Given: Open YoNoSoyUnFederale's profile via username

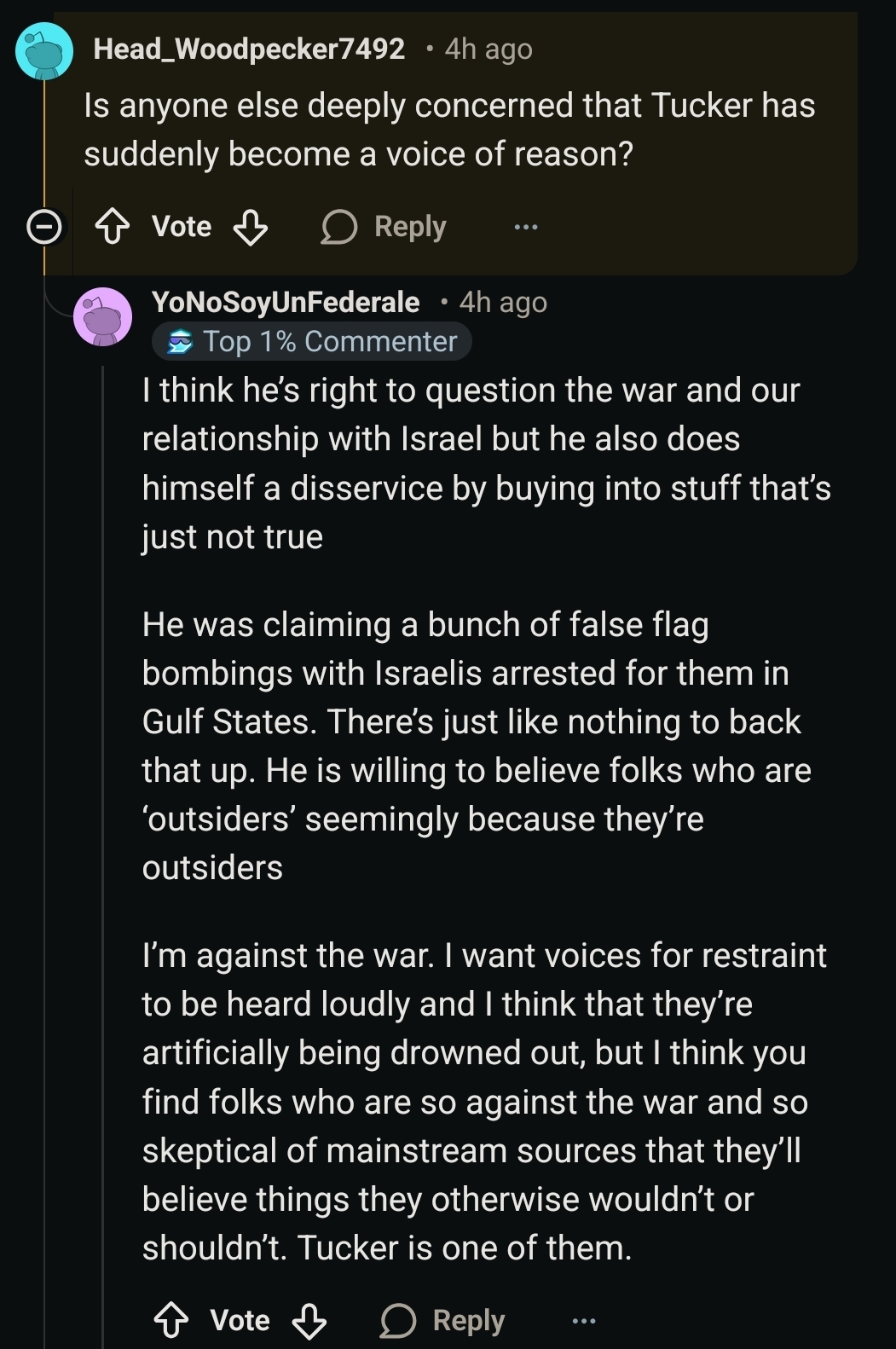Looking at the screenshot, I should (x=286, y=302).
